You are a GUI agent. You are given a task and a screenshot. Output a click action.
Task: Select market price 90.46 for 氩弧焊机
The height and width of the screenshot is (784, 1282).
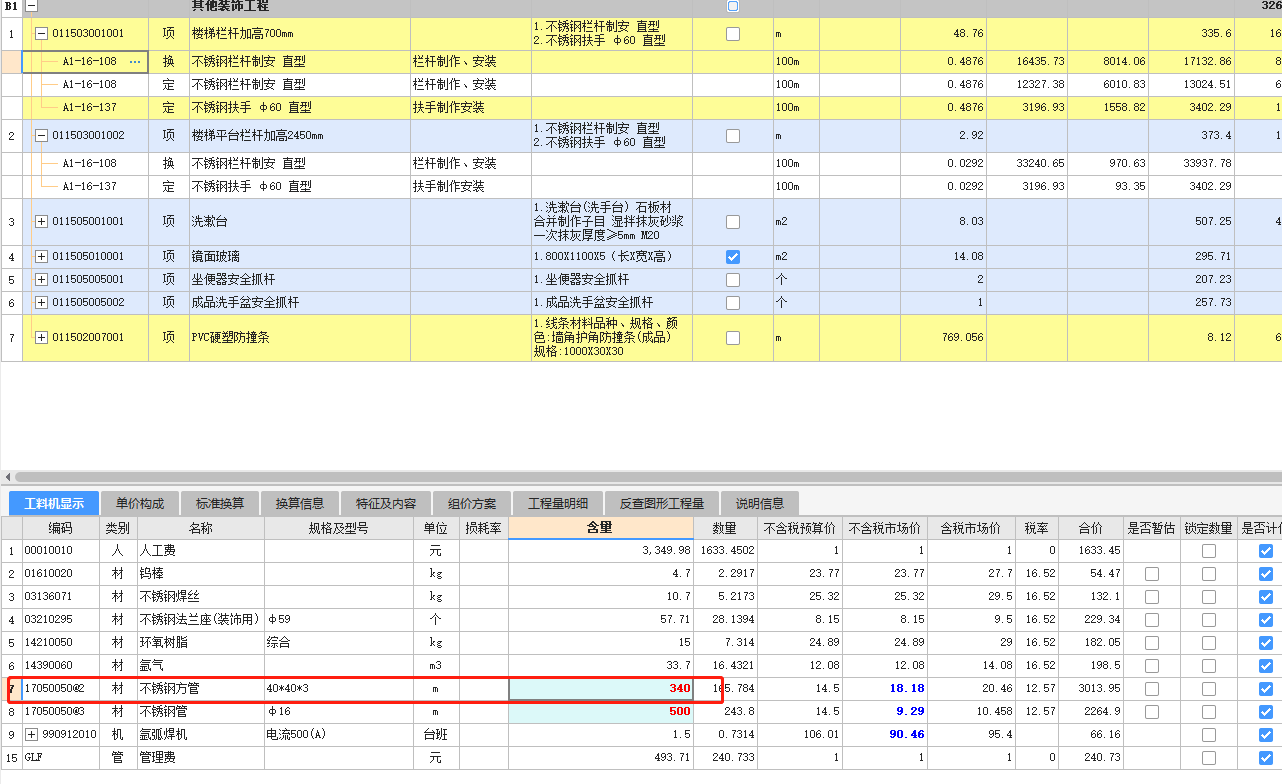[885, 735]
